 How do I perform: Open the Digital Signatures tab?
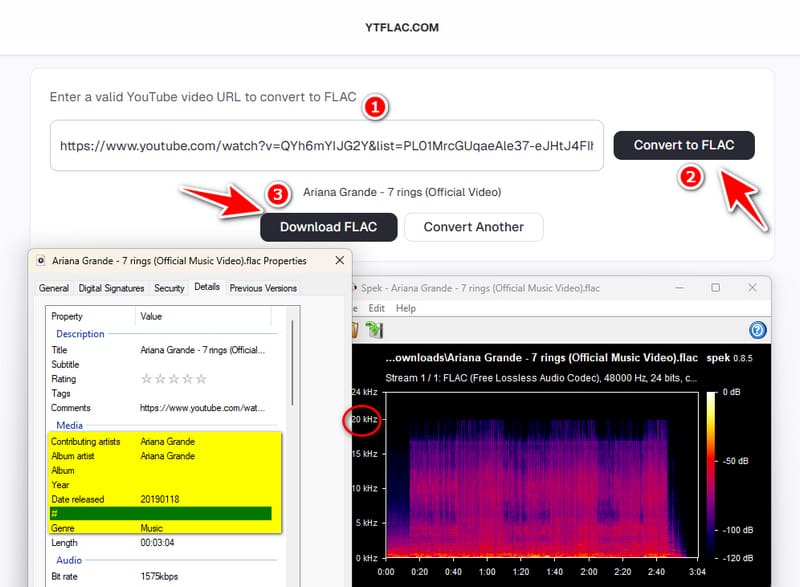[x=111, y=288]
